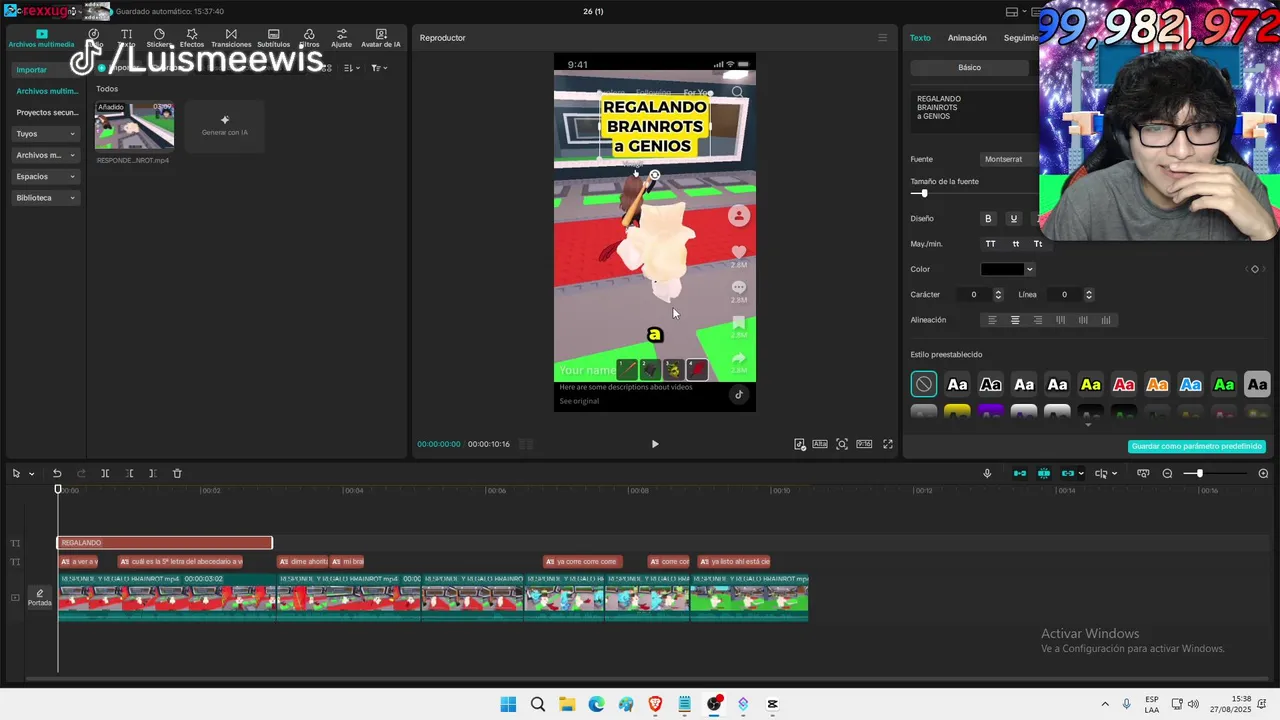Open the Montserrat font dropdown
Screen dimensions: 1280x720
click(1010, 159)
